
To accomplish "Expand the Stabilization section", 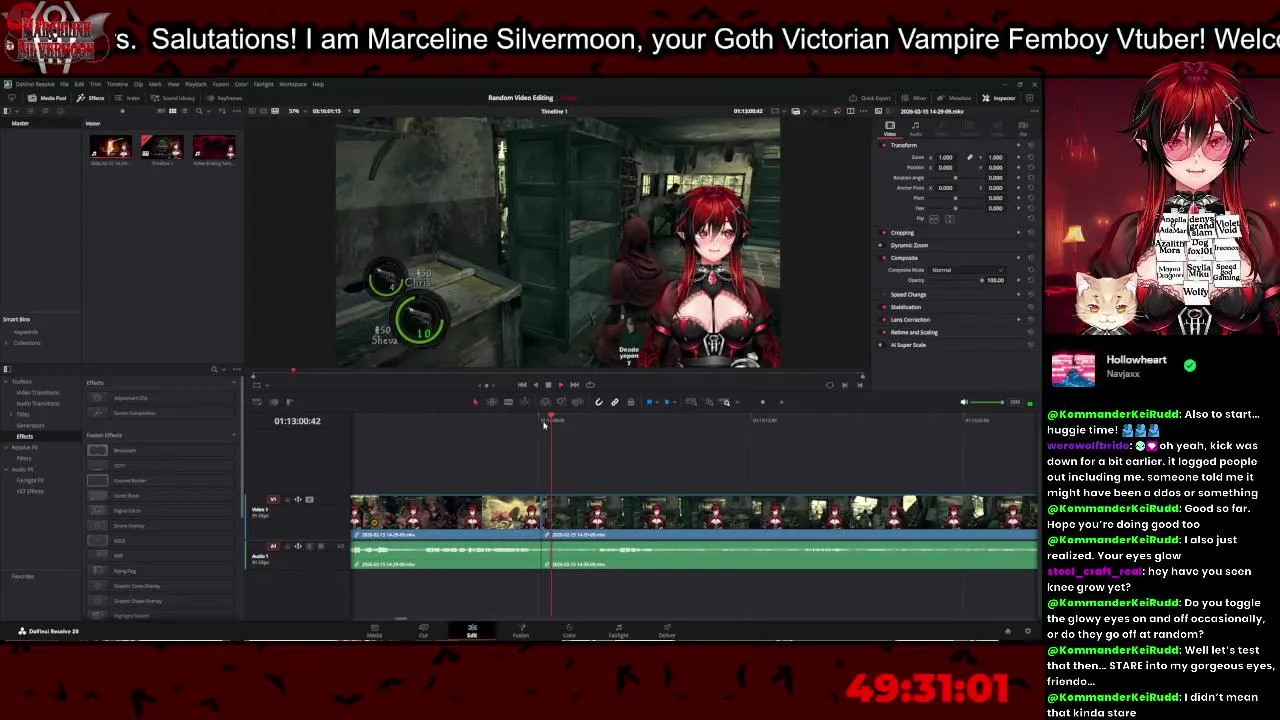I will [906, 307].
